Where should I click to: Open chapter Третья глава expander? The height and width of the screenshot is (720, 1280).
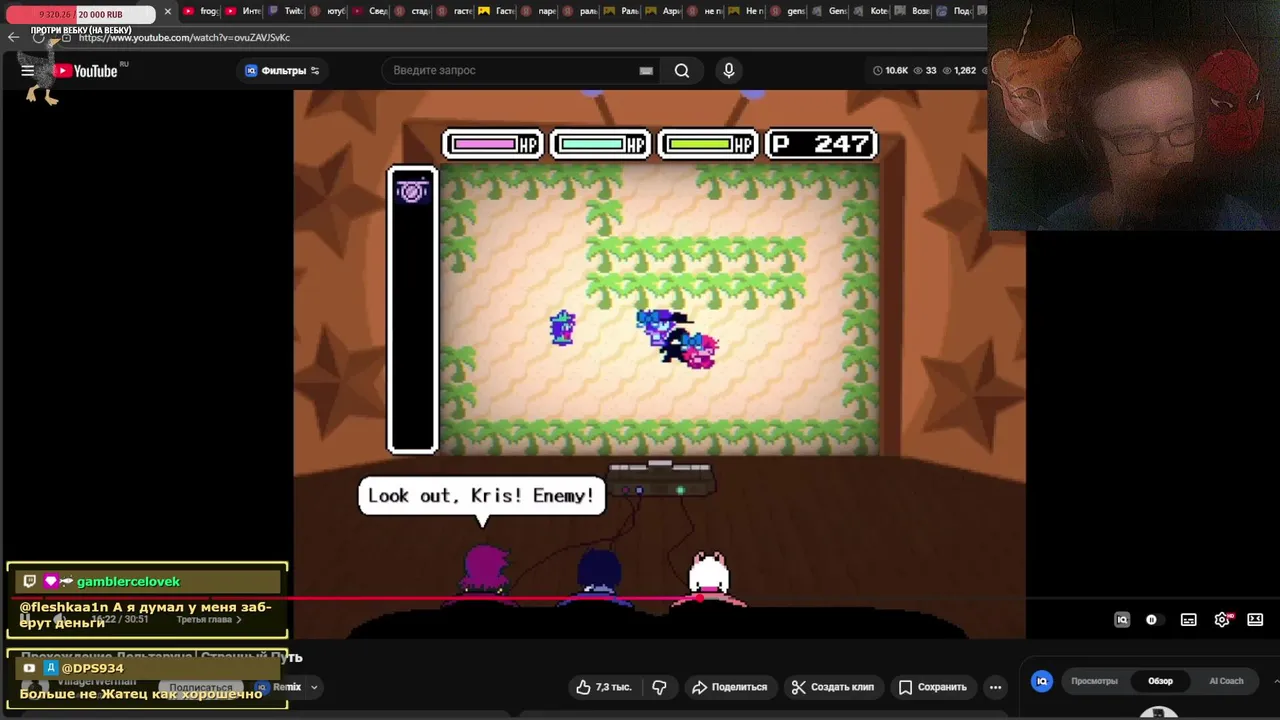[x=209, y=620]
